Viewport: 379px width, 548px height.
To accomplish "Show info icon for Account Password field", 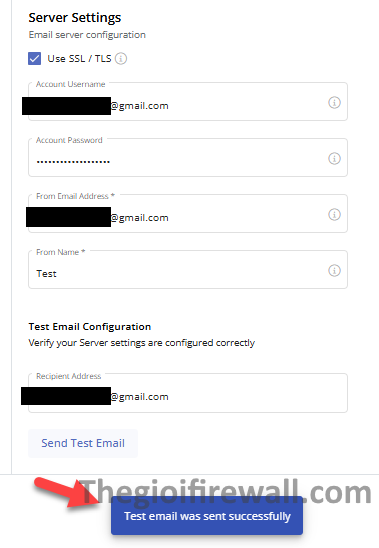I will coord(334,158).
